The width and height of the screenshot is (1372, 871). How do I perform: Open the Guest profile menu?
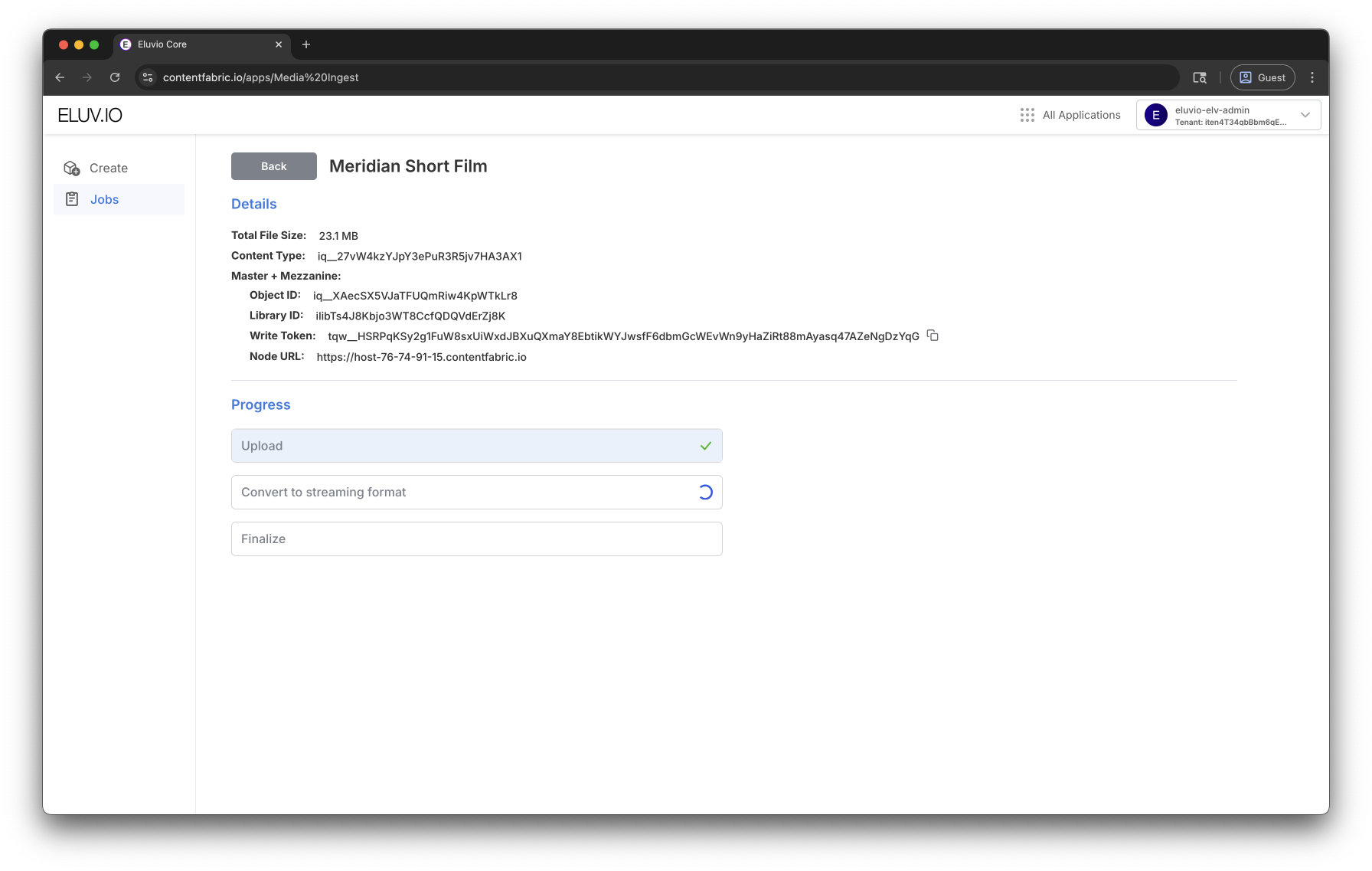point(1263,77)
